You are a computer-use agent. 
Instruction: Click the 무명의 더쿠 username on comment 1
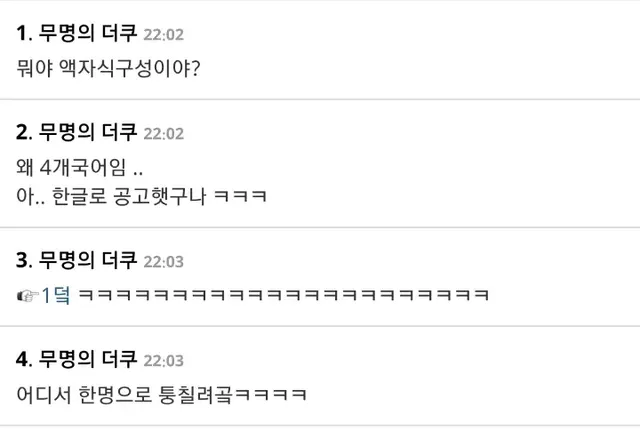(x=88, y=33)
